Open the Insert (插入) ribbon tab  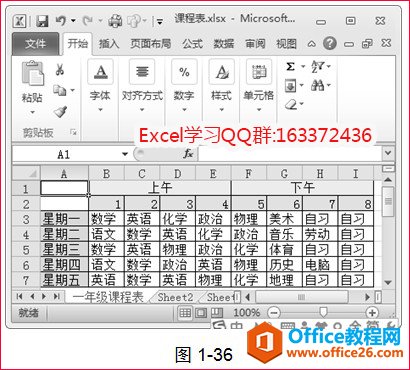point(109,44)
